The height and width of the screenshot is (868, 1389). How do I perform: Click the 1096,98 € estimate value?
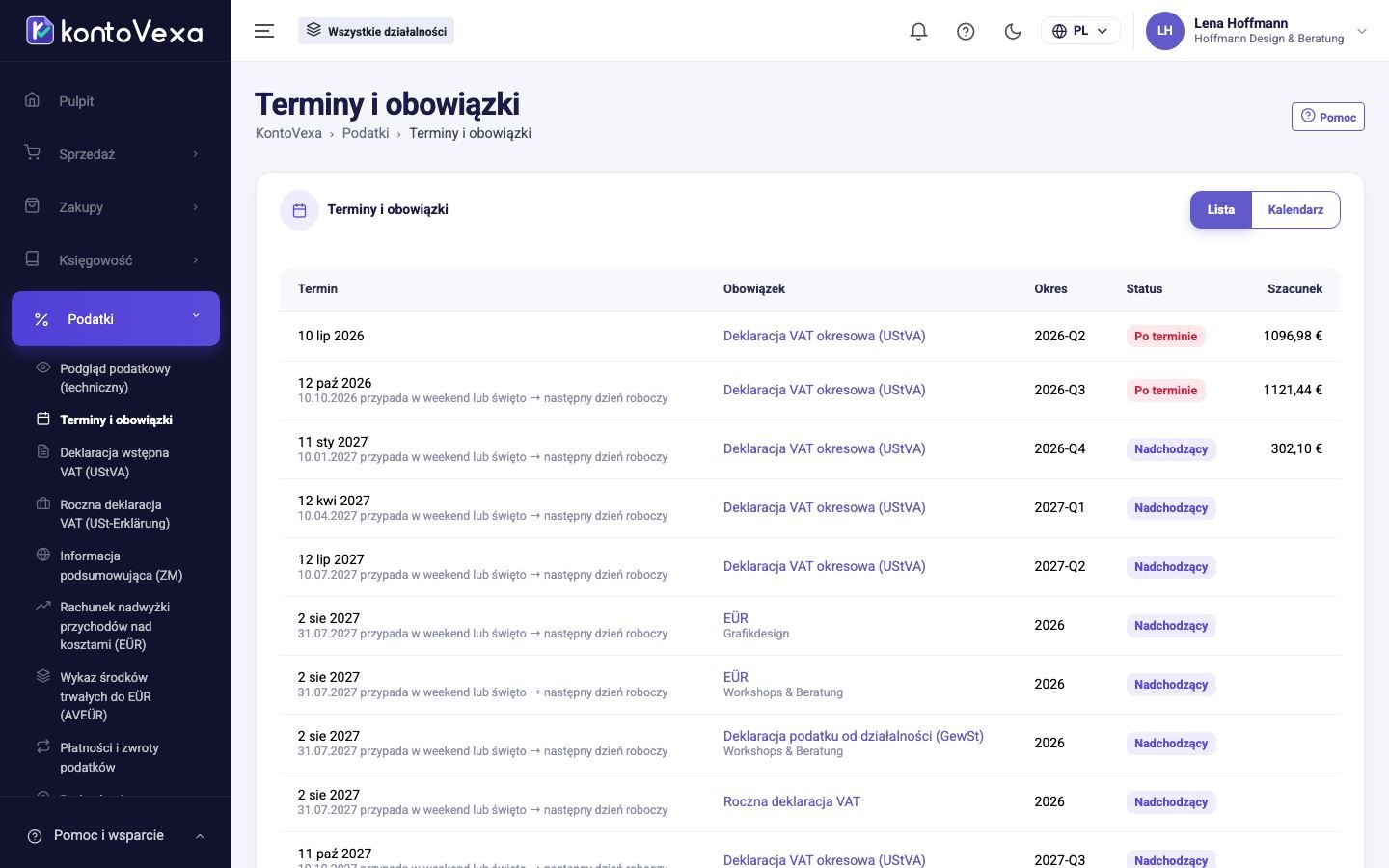[1293, 336]
